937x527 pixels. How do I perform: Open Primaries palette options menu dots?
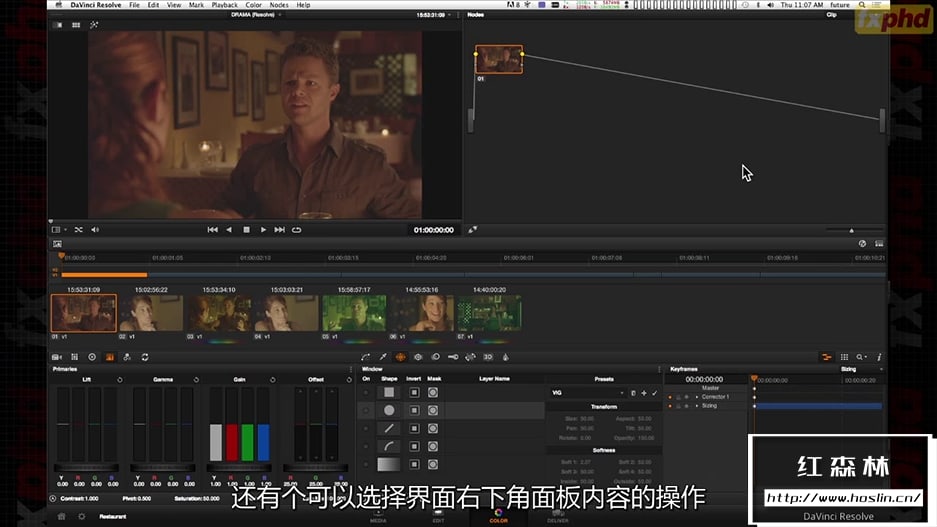click(351, 369)
